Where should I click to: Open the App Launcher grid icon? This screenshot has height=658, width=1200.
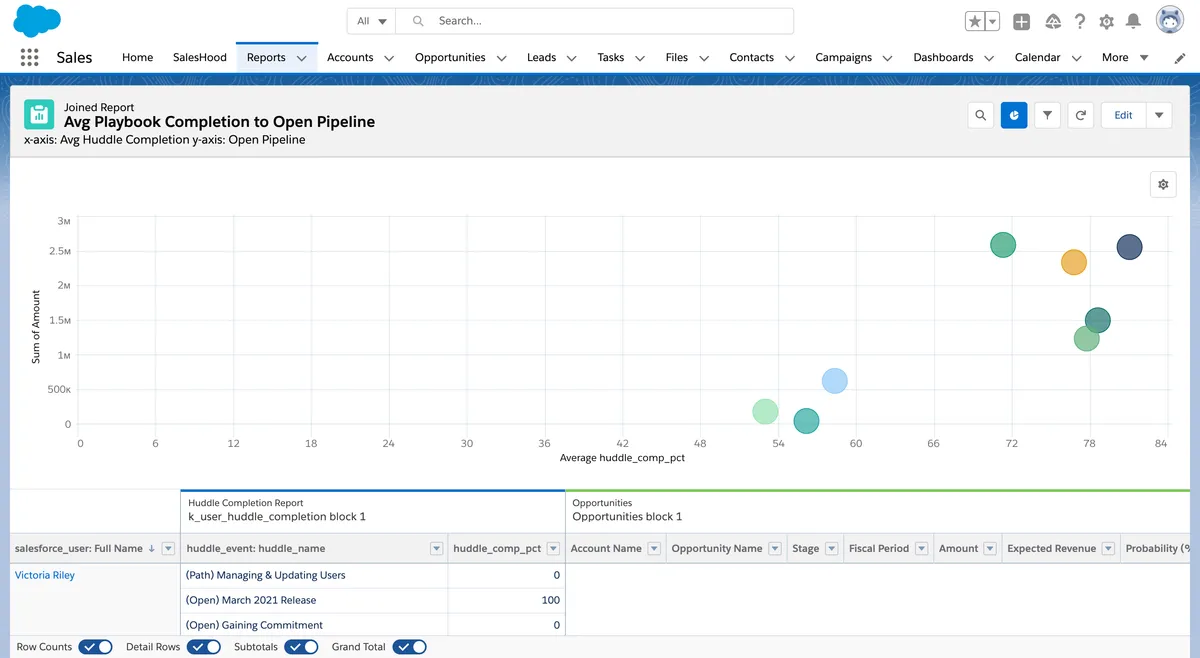[29, 57]
